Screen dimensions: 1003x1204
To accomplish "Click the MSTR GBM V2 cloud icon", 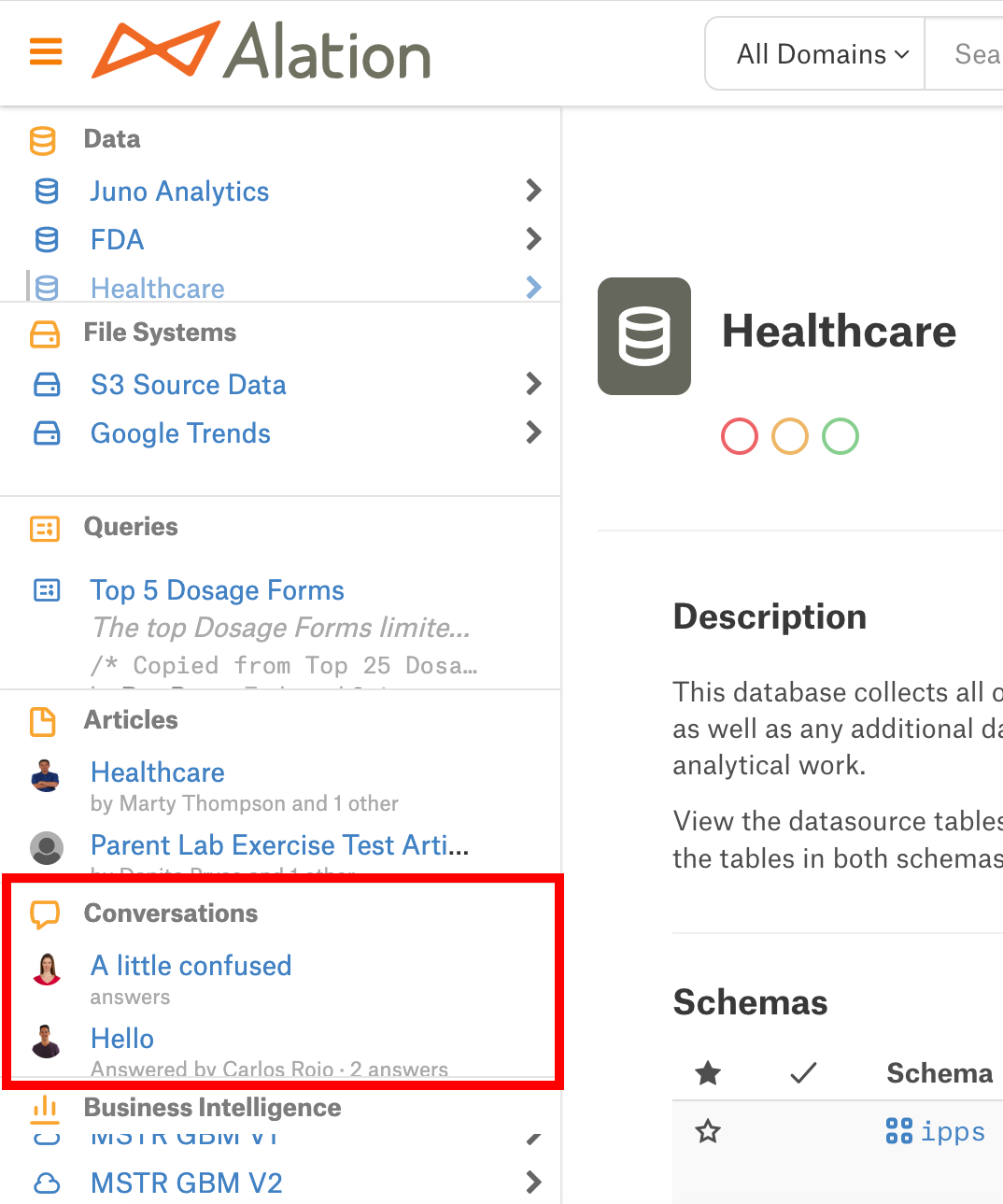I will coord(47,1183).
